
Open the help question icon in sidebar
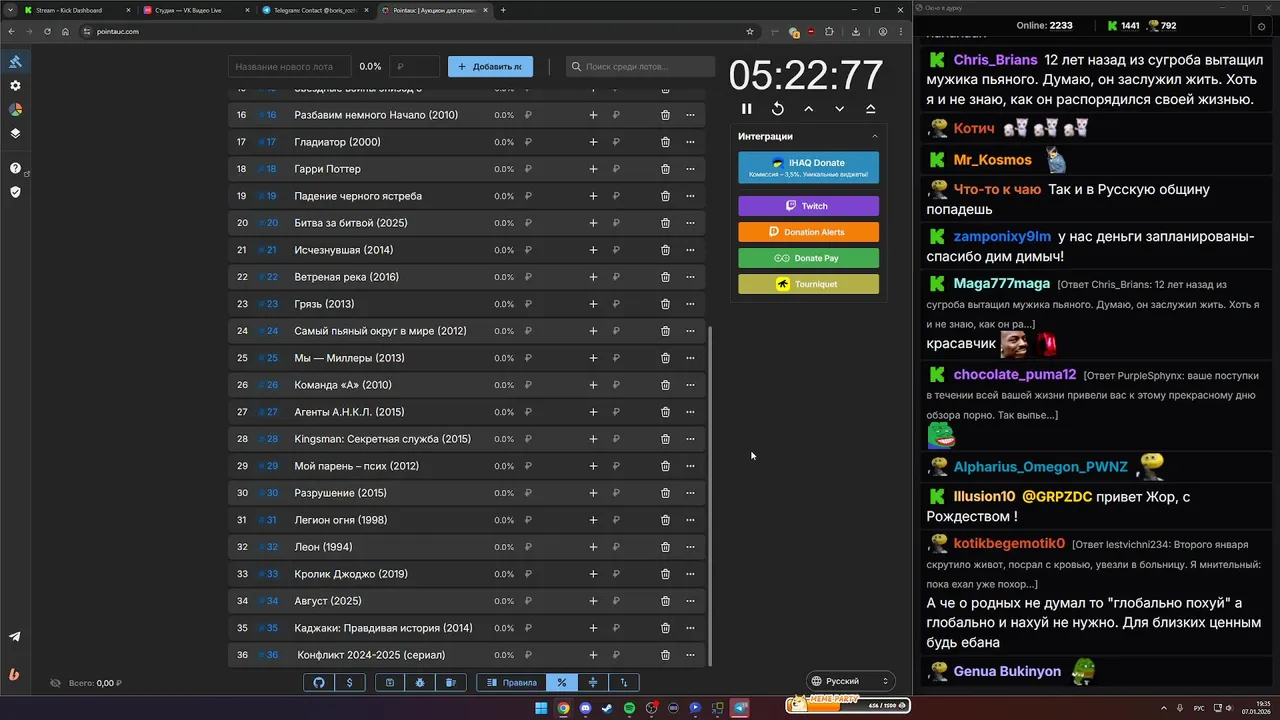click(x=15, y=168)
